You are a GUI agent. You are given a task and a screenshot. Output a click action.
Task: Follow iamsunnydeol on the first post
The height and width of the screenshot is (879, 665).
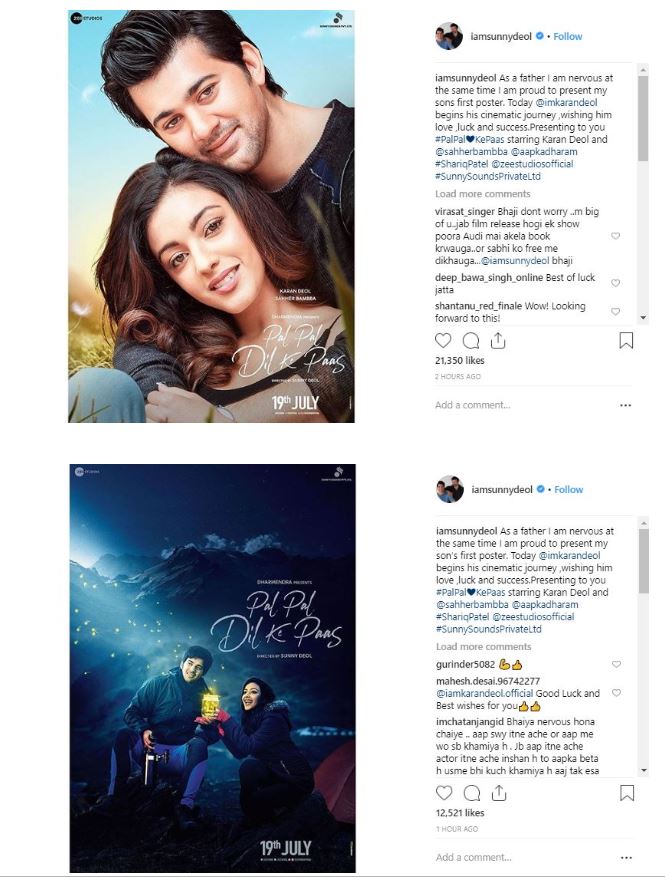click(567, 36)
